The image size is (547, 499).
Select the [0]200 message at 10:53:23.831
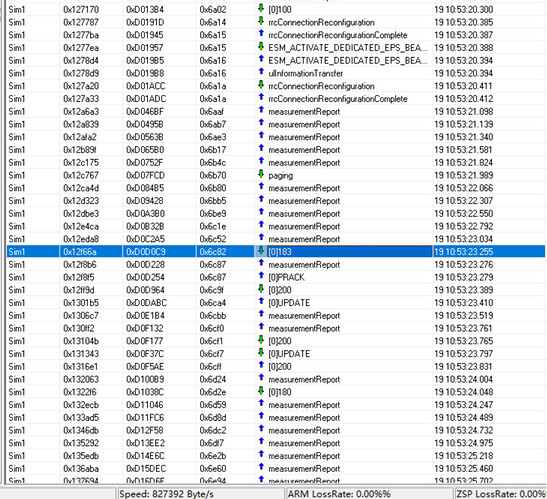click(280, 367)
